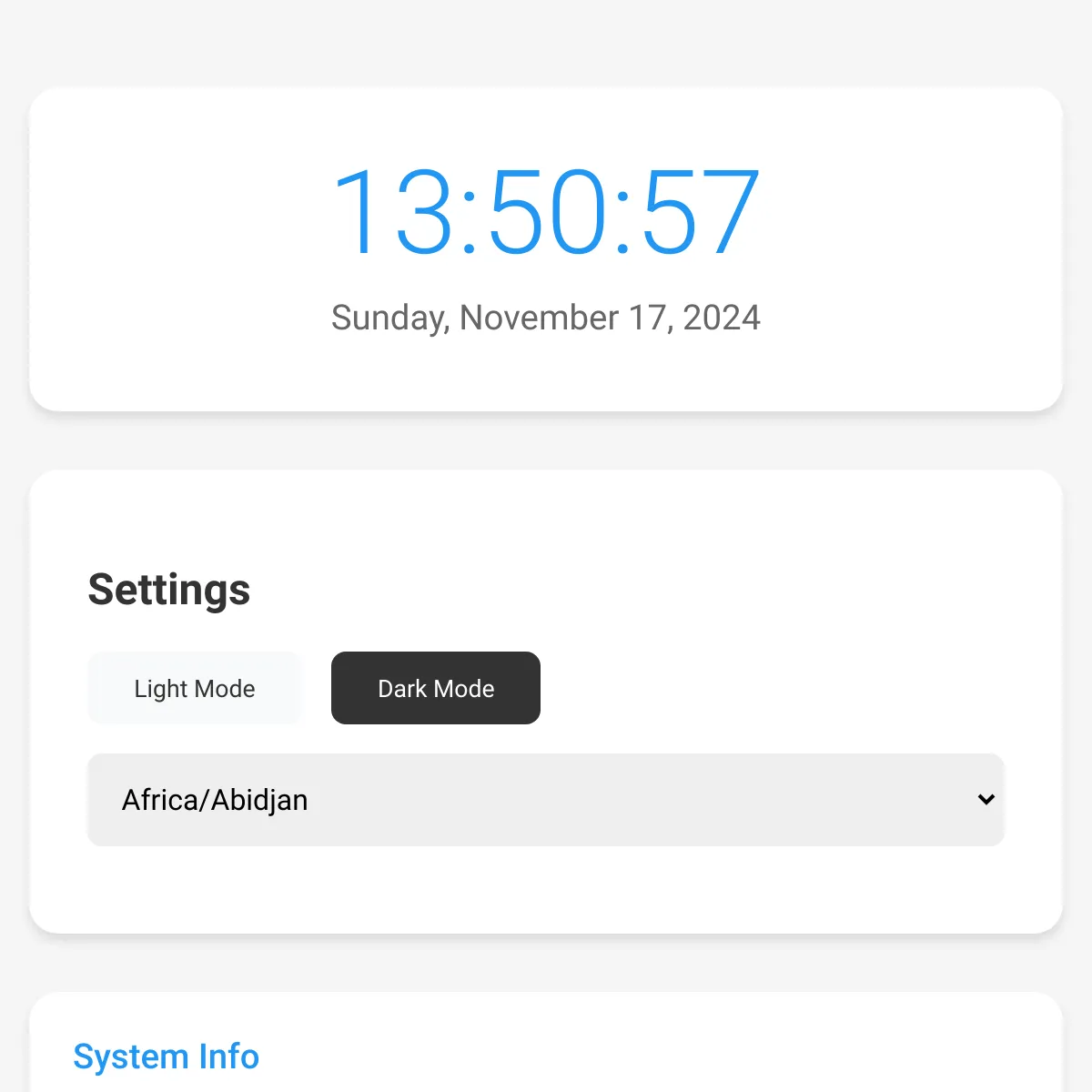Click the chevron arrow on timezone selector

click(x=986, y=800)
